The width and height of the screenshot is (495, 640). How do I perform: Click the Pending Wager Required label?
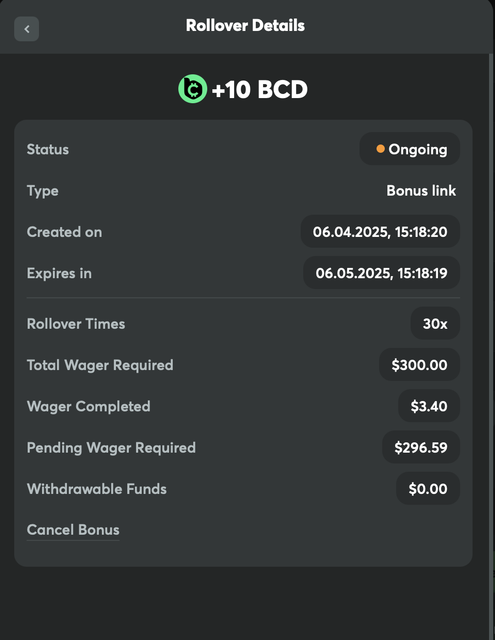(x=111, y=448)
